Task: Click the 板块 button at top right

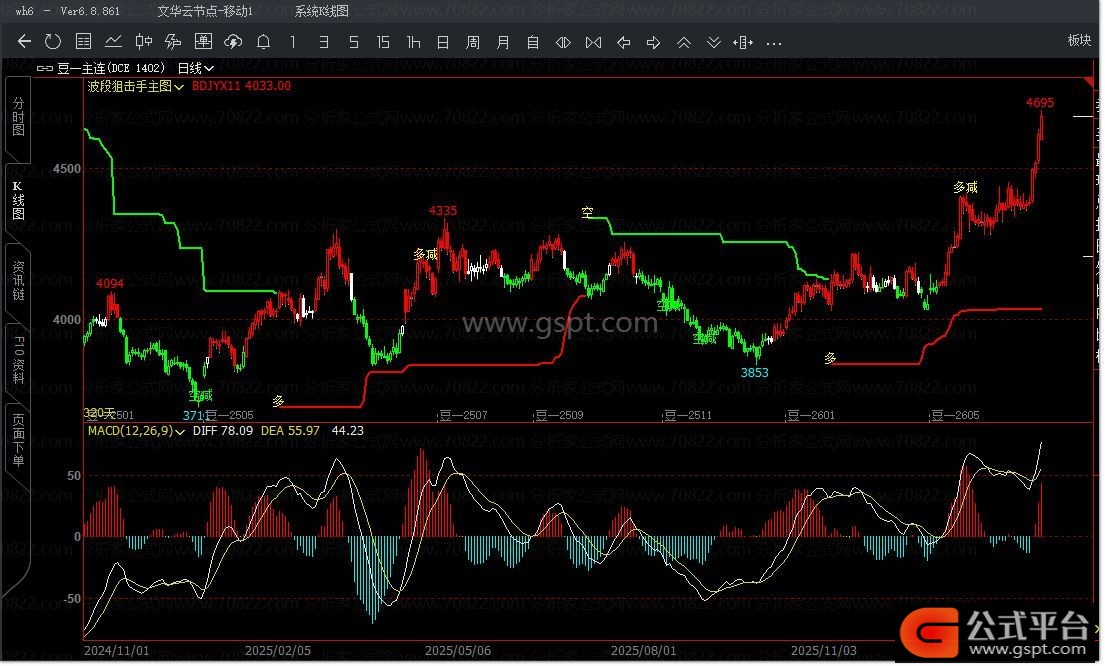Action: pyautogui.click(x=1079, y=40)
